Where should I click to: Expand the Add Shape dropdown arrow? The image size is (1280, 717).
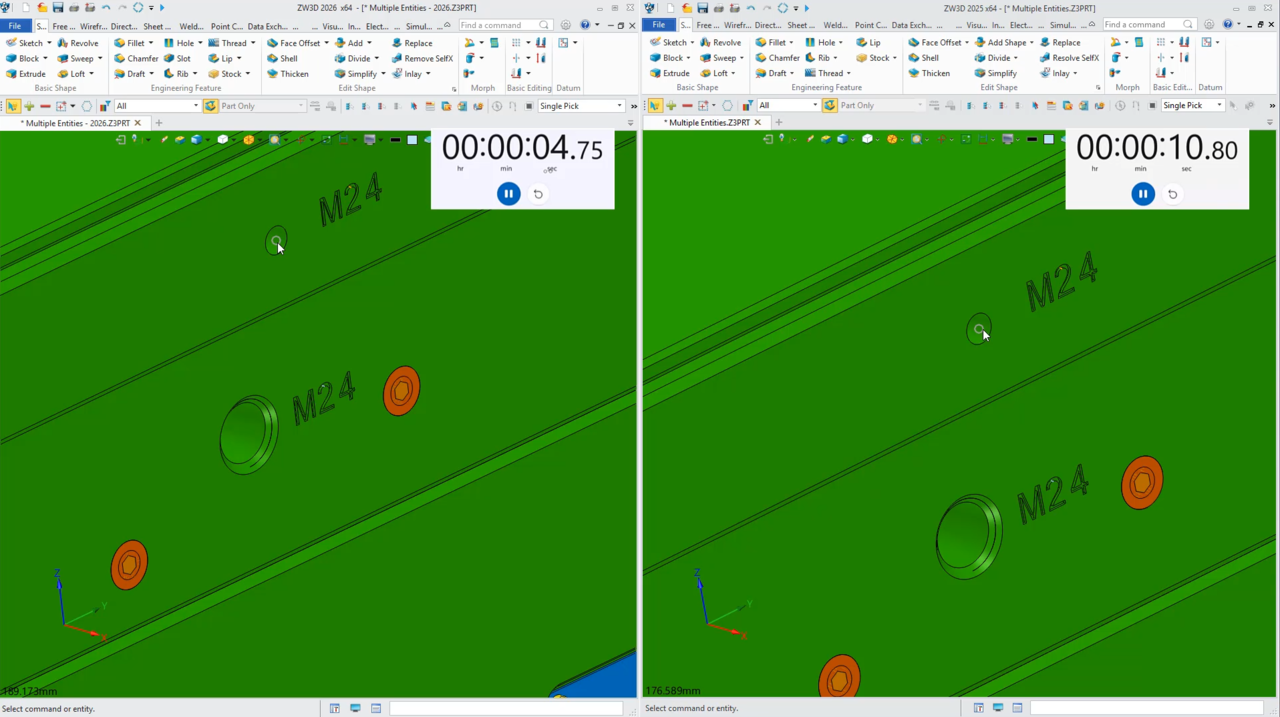tap(1033, 43)
